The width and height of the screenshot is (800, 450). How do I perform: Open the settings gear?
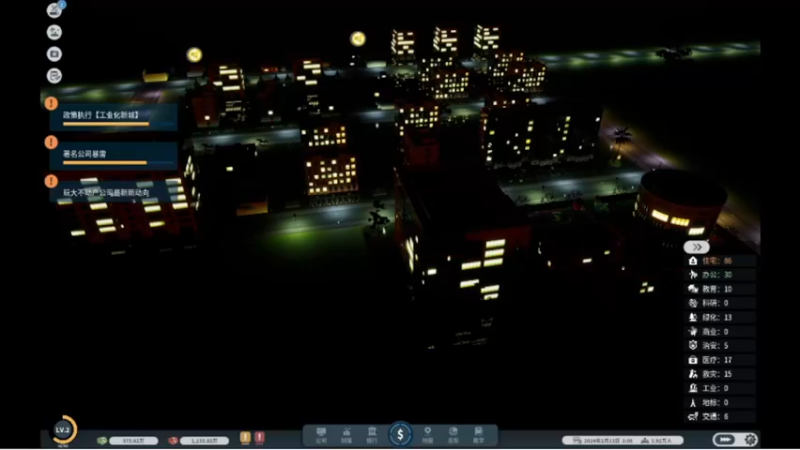coord(751,439)
